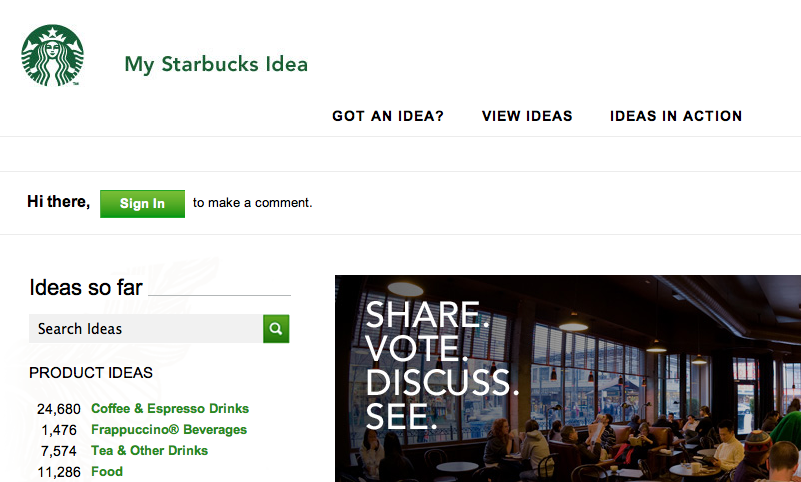Viewport: 801px width, 482px height.
Task: Click the 1,476 Frappuccino idea count
Action: 59,430
